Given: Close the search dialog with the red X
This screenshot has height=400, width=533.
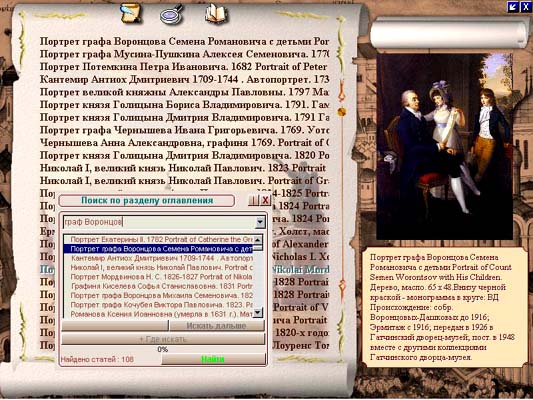Looking at the screenshot, I should pos(265,201).
